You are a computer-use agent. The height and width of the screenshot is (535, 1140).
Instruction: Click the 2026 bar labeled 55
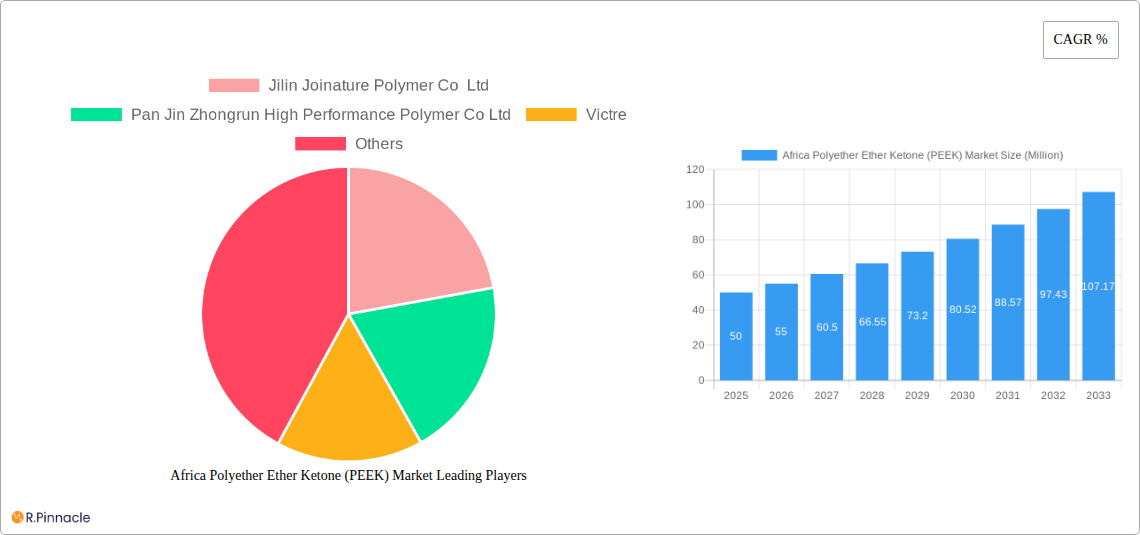(x=781, y=332)
